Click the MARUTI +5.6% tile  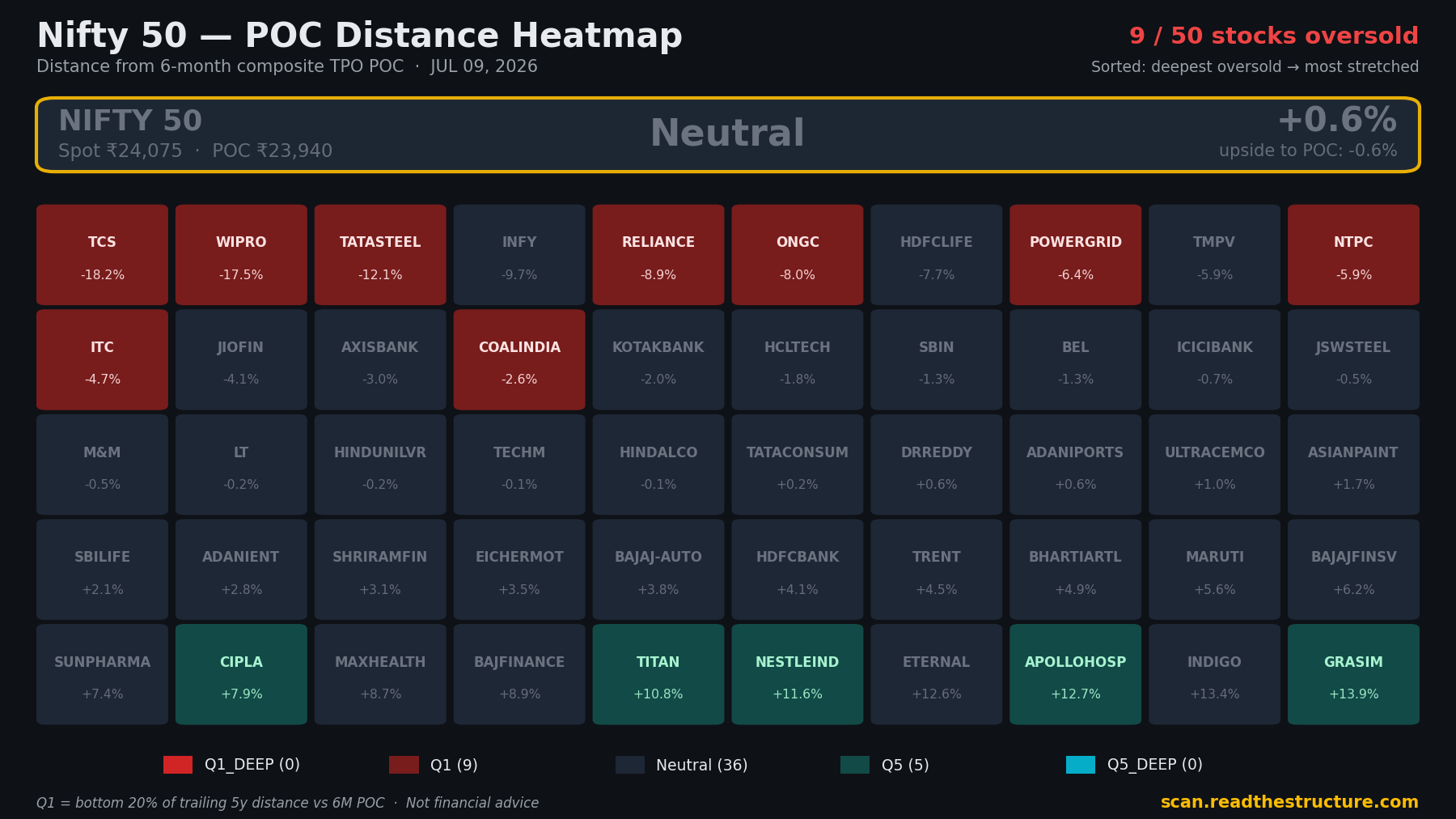1215,570
